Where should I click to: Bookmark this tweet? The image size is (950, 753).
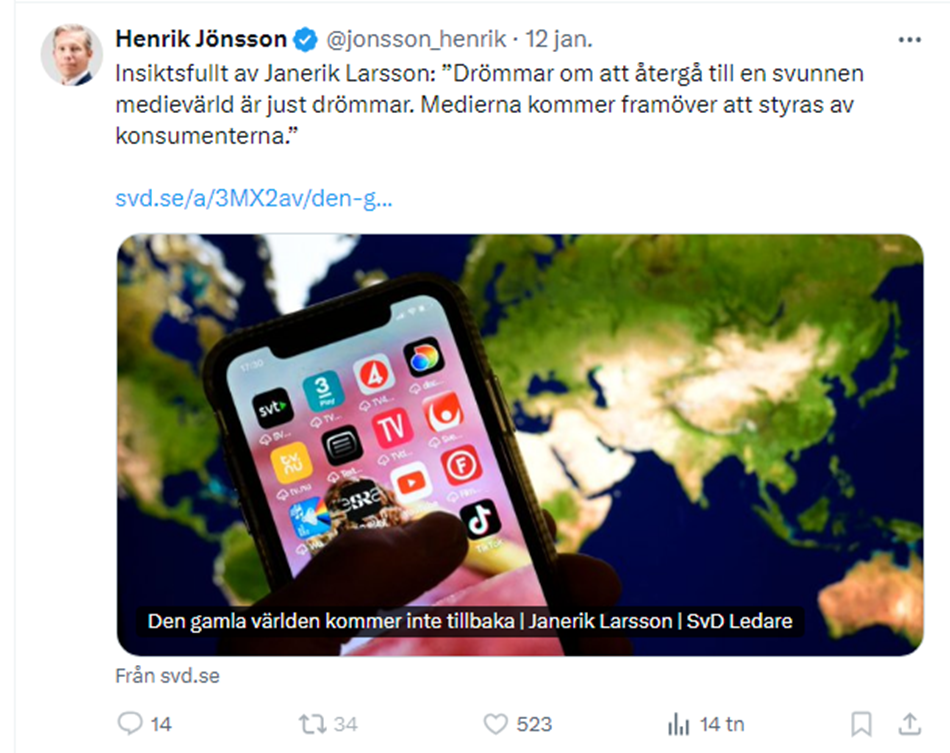pos(861,724)
